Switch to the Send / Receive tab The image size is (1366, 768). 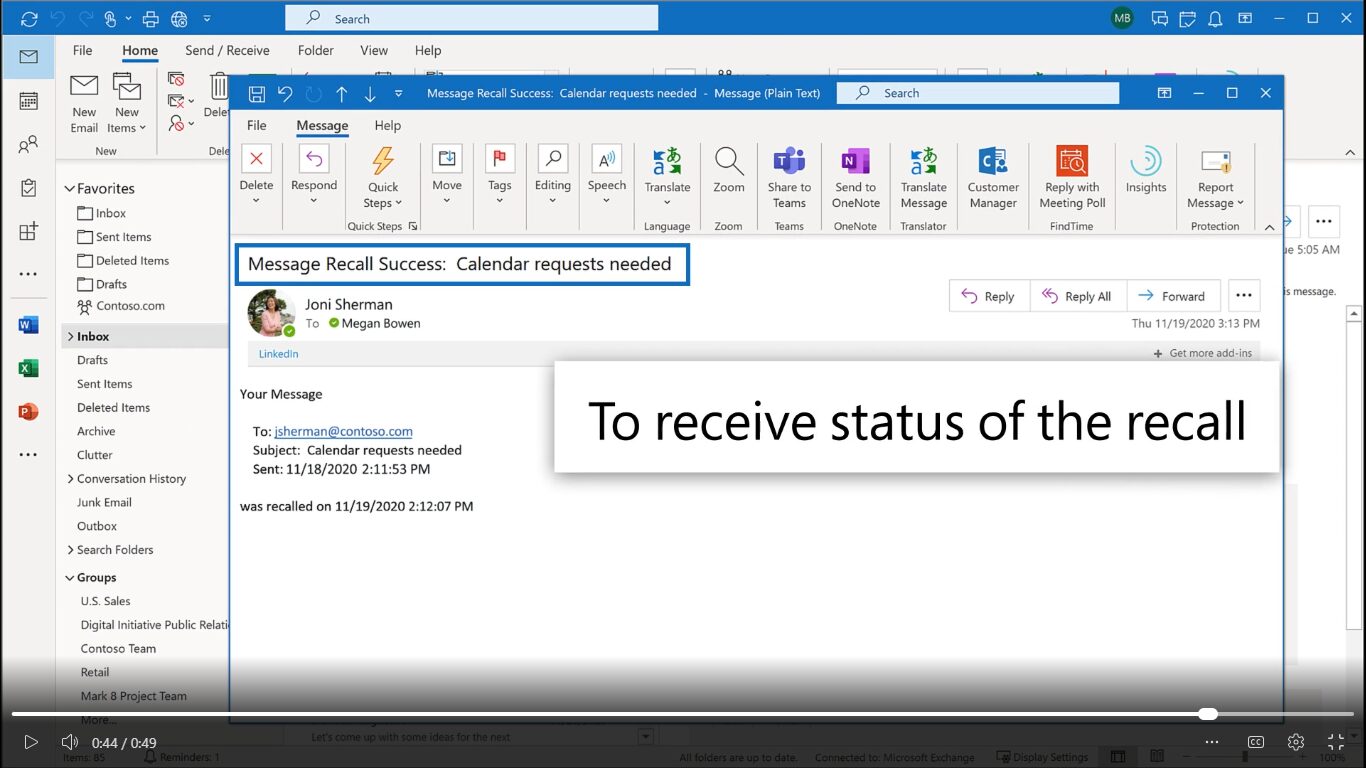[x=227, y=50]
